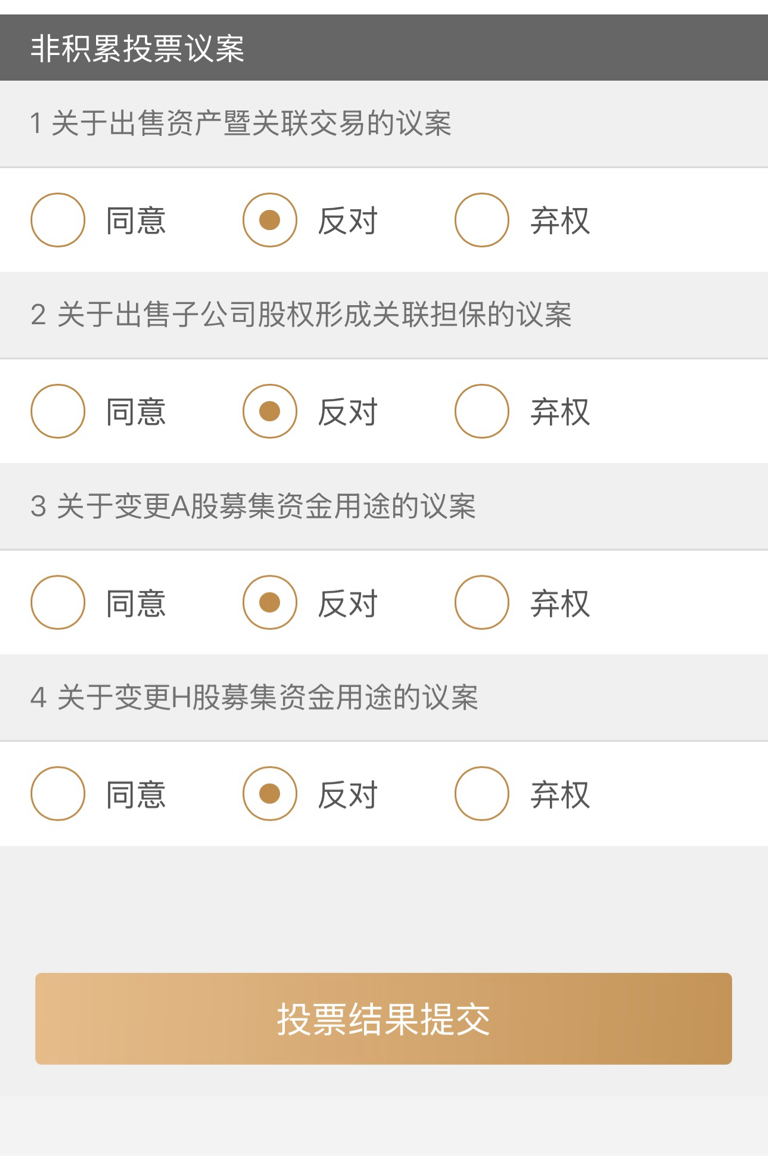
Task: Pick 弃权 for proposal 3 变更A股募集资金用途
Action: click(x=482, y=602)
